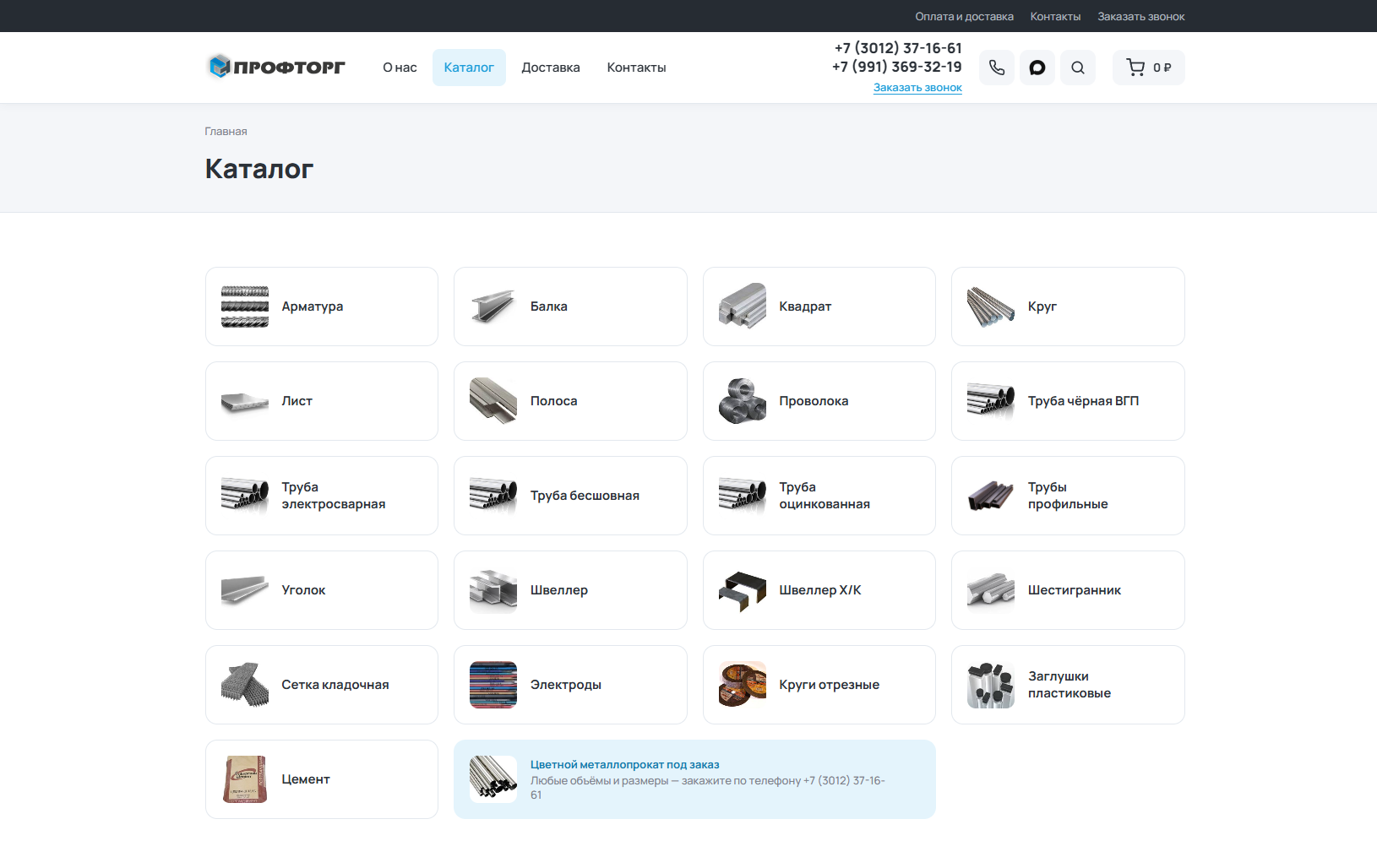This screenshot has width=1377, height=868.
Task: Click the Арматура rebar thumbnail
Action: pos(245,307)
